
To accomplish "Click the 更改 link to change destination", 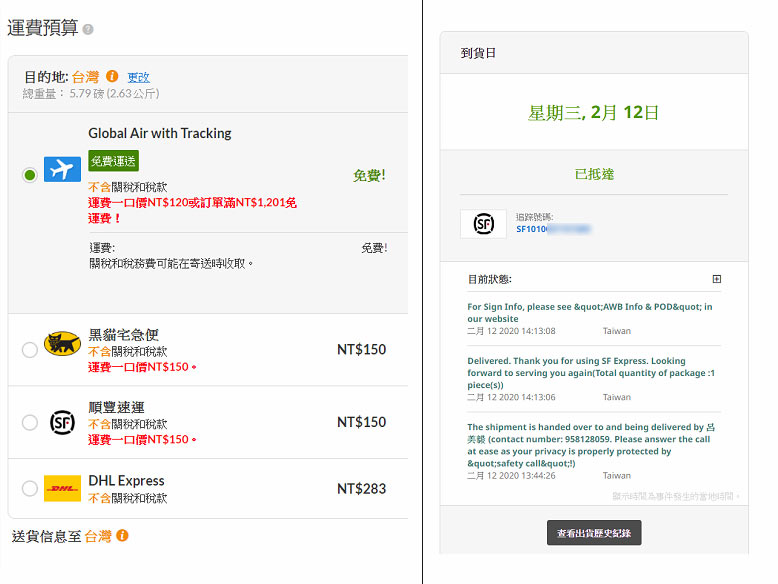I will (x=138, y=77).
